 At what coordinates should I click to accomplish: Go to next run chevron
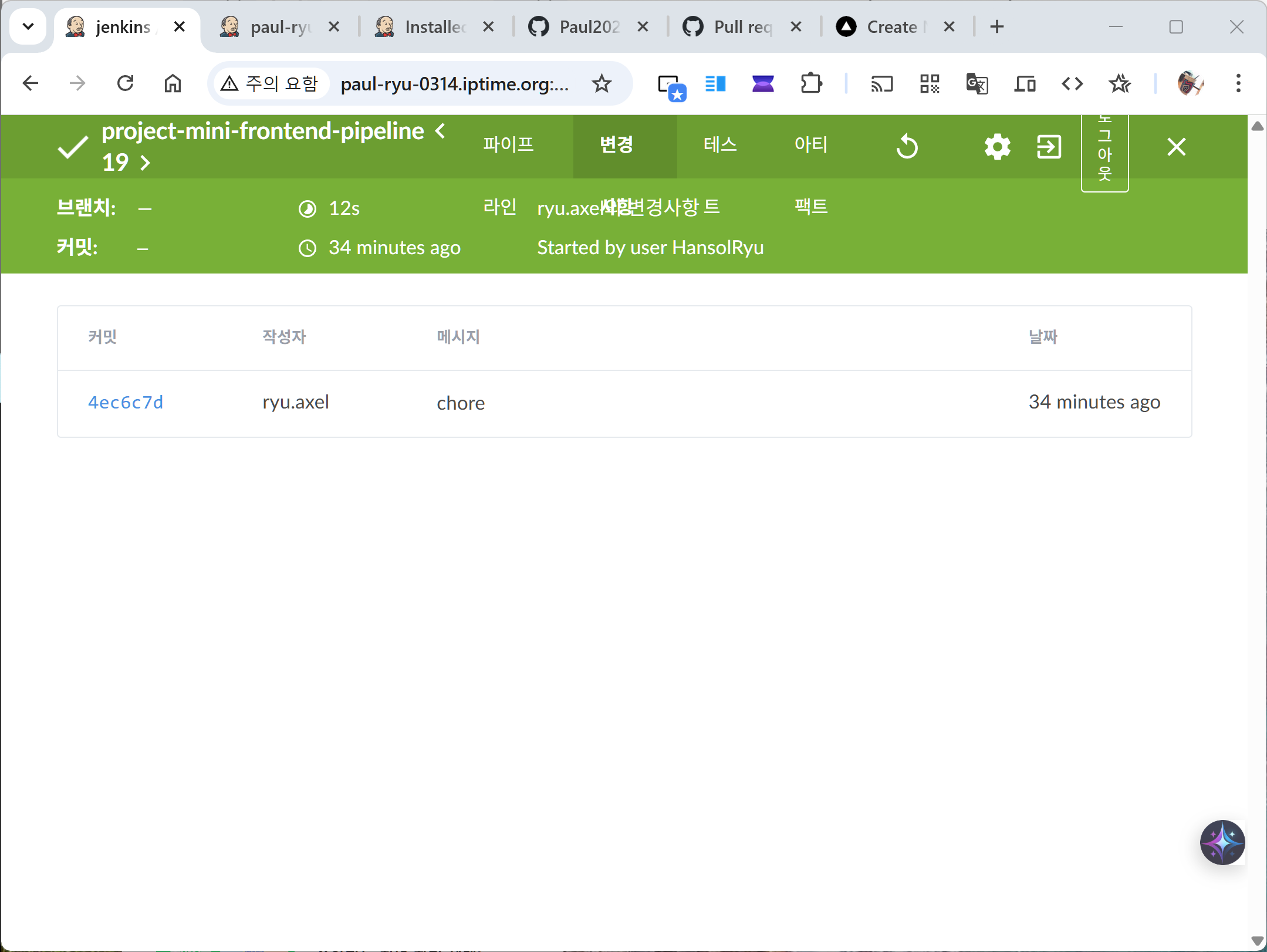145,163
